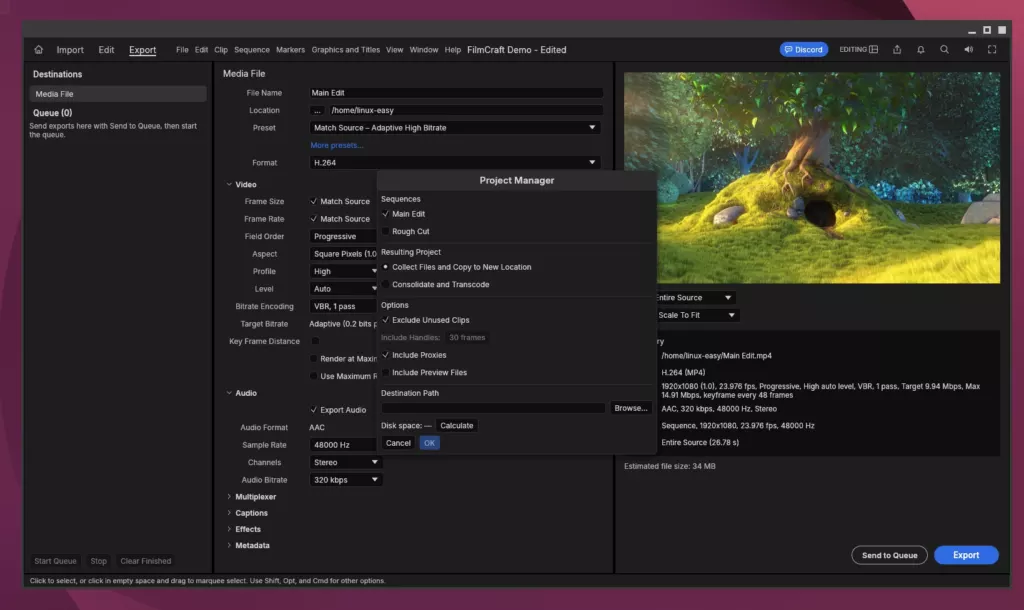Click Browse for destination path

coord(630,408)
